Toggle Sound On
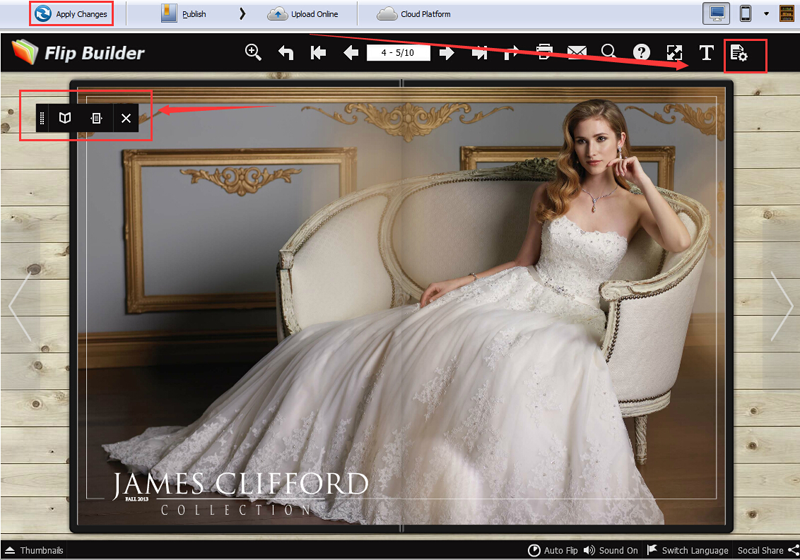This screenshot has height=560, width=800. coord(611,550)
